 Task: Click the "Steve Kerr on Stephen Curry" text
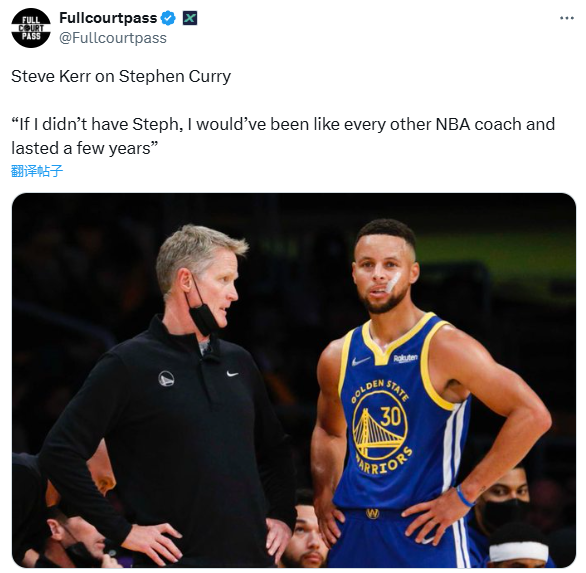coord(121,77)
